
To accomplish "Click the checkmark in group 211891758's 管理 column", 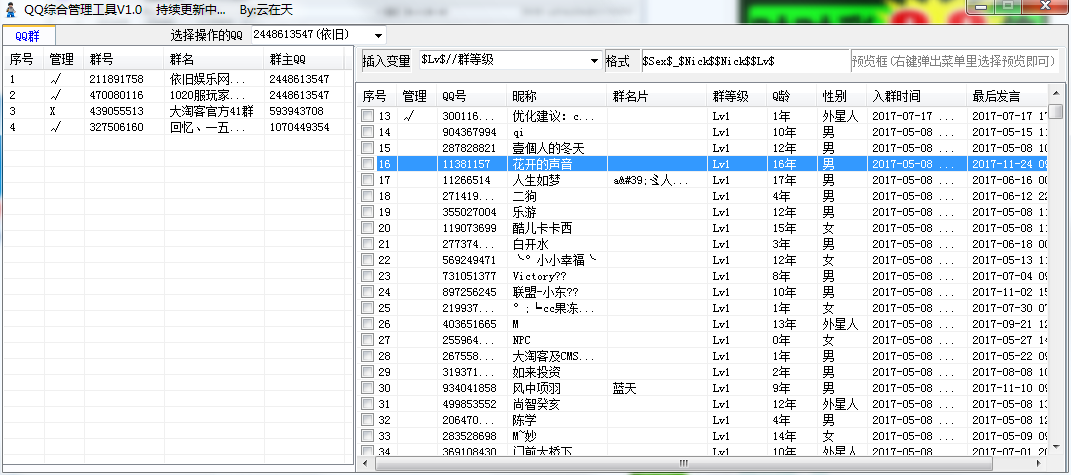I will (x=56, y=79).
